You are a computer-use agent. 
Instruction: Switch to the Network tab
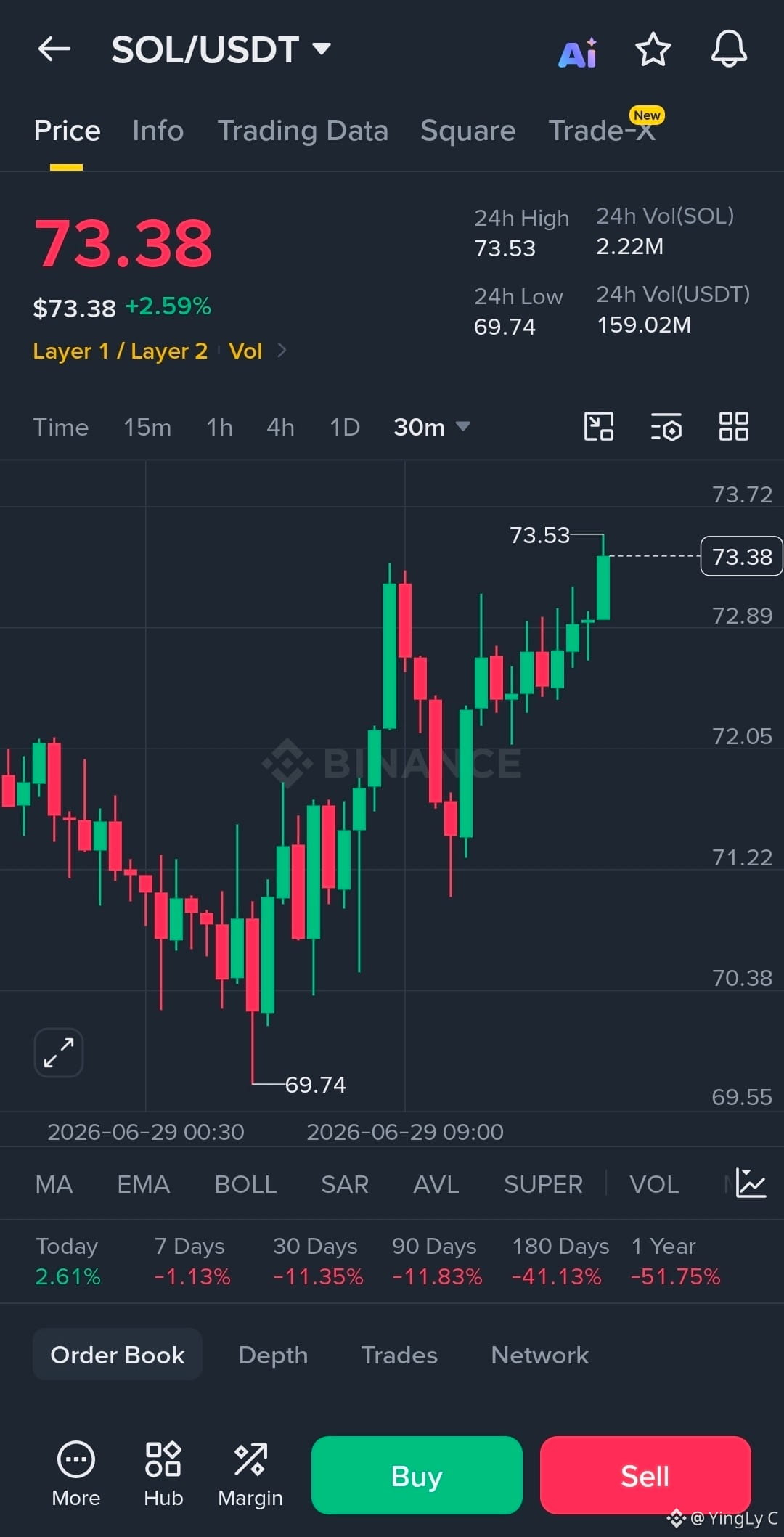540,1355
